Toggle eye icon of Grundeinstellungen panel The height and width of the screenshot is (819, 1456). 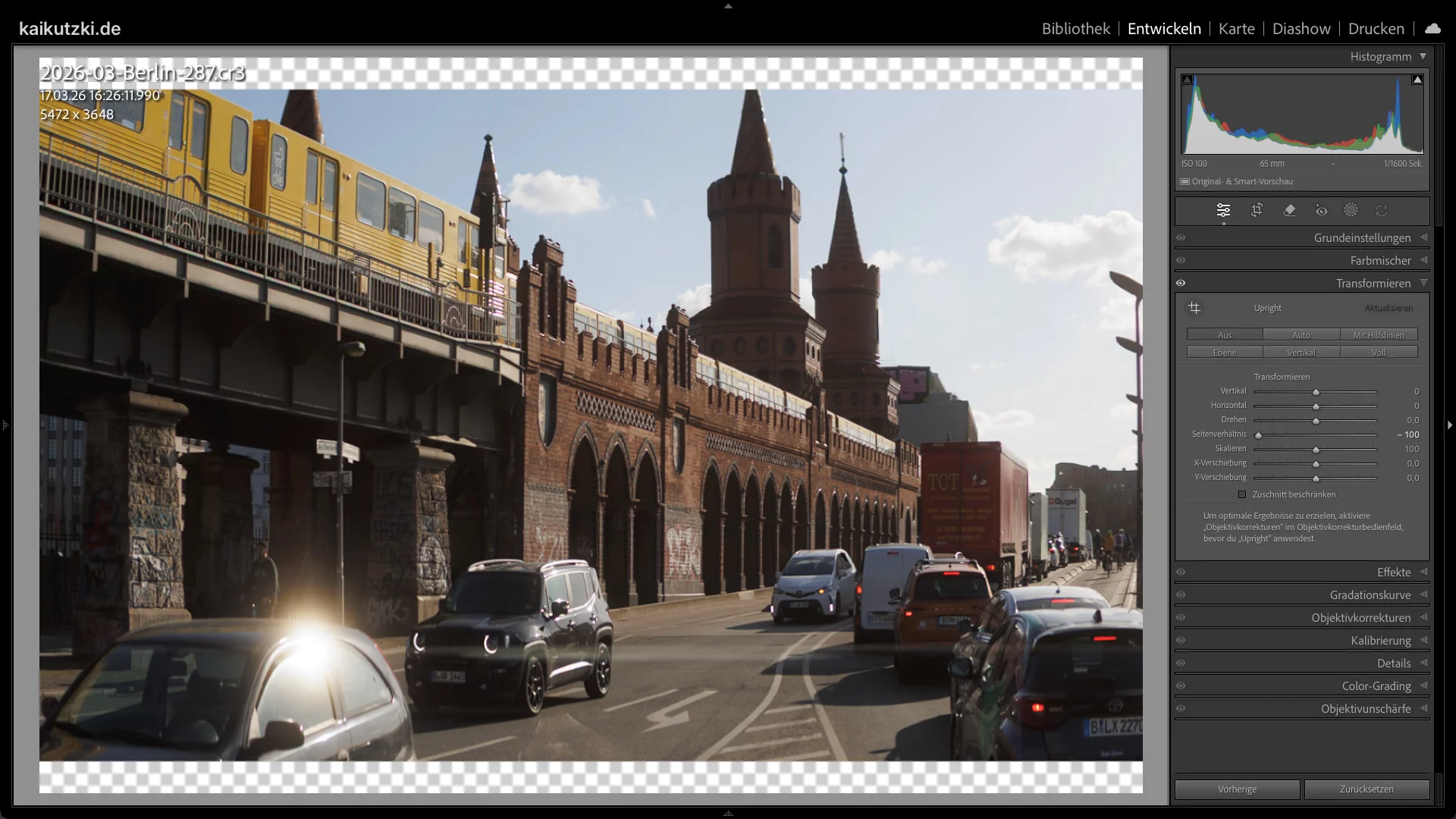(x=1181, y=237)
